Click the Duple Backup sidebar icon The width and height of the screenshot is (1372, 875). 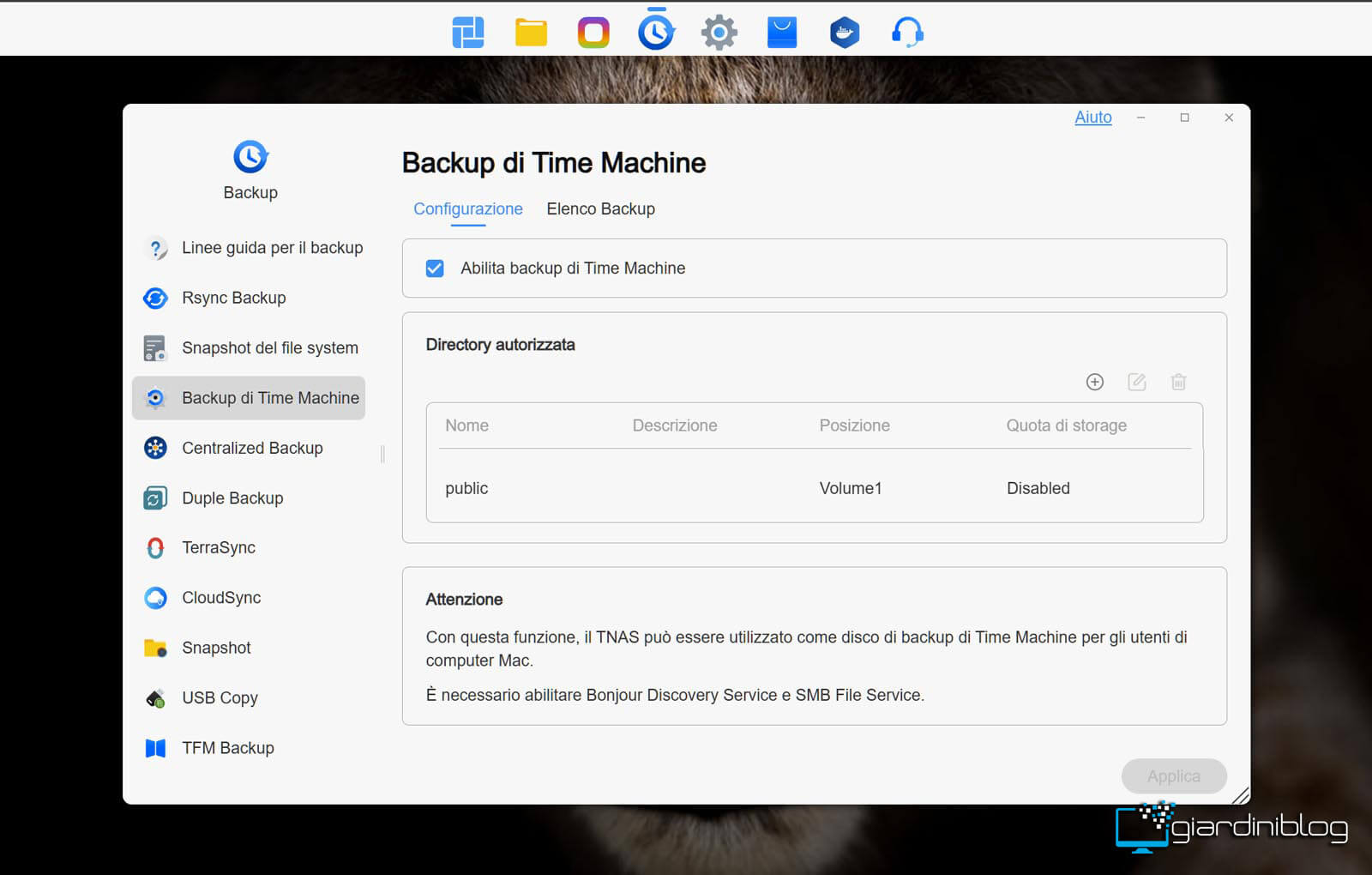tap(155, 498)
